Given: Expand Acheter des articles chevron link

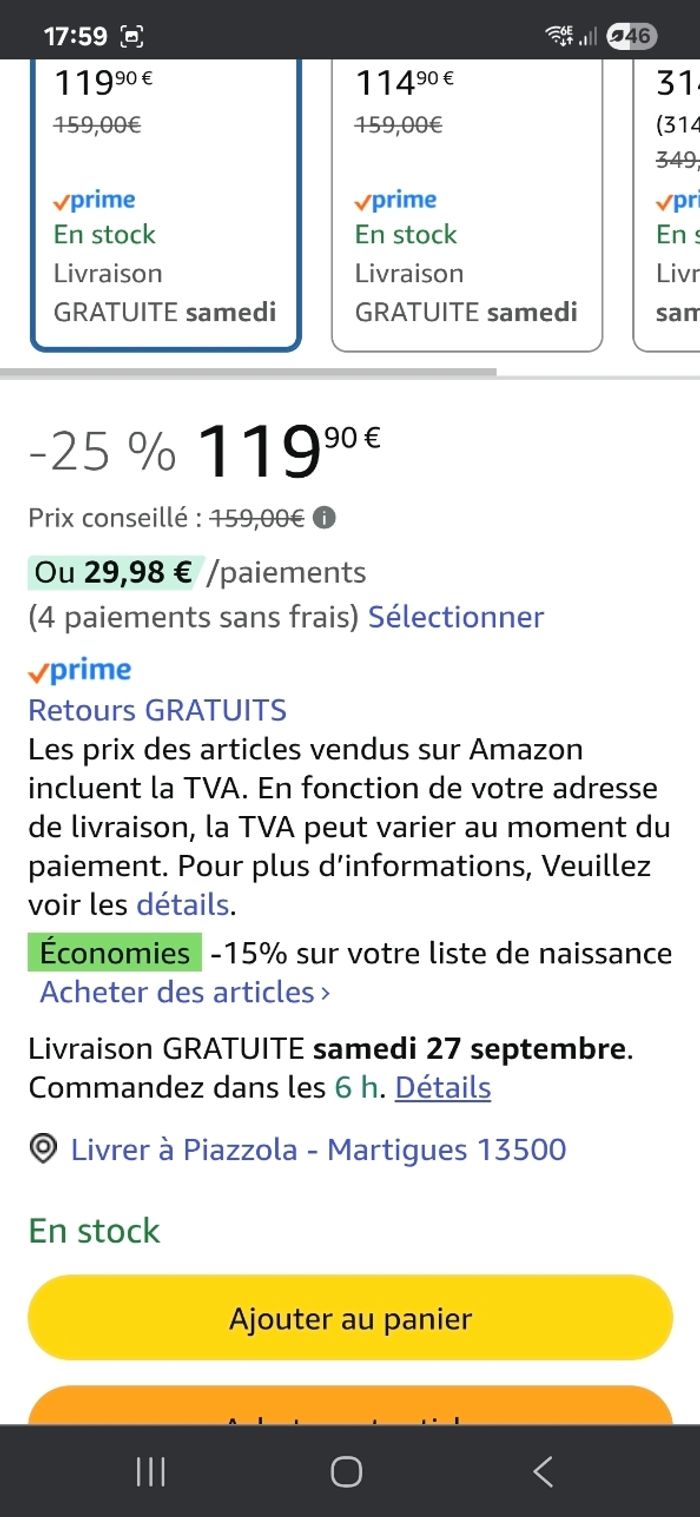Looking at the screenshot, I should (x=185, y=992).
